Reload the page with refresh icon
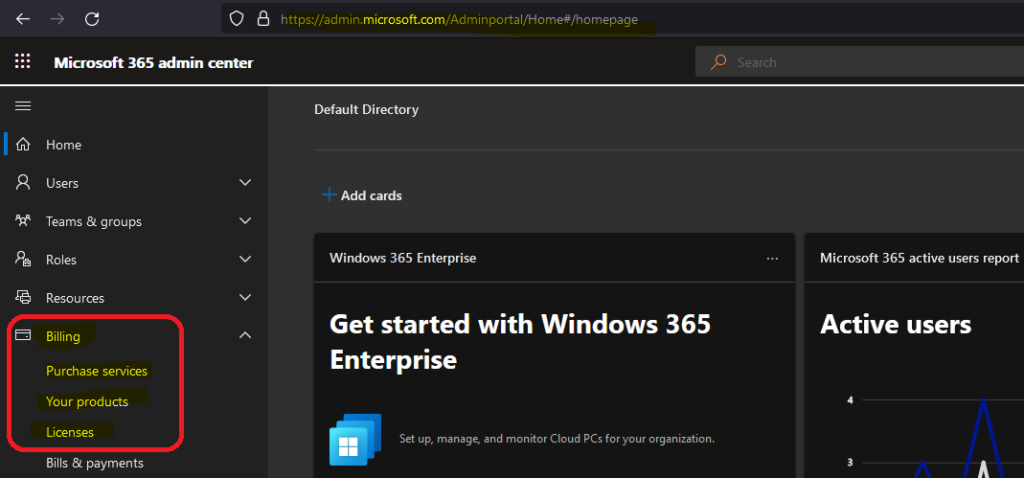This screenshot has height=478, width=1024. (x=92, y=19)
